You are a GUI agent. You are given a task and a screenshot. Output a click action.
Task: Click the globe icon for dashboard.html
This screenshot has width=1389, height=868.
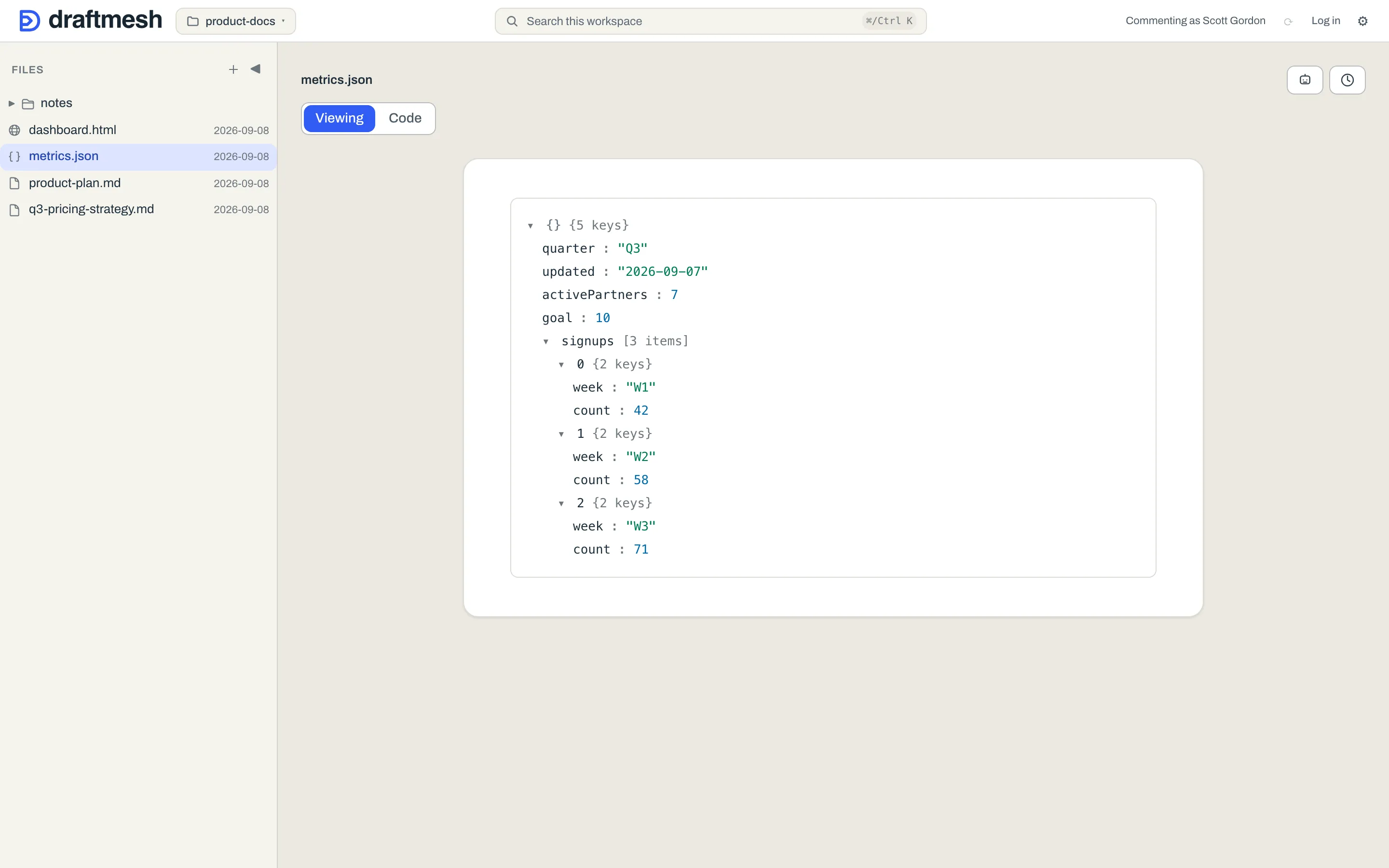[x=14, y=130]
